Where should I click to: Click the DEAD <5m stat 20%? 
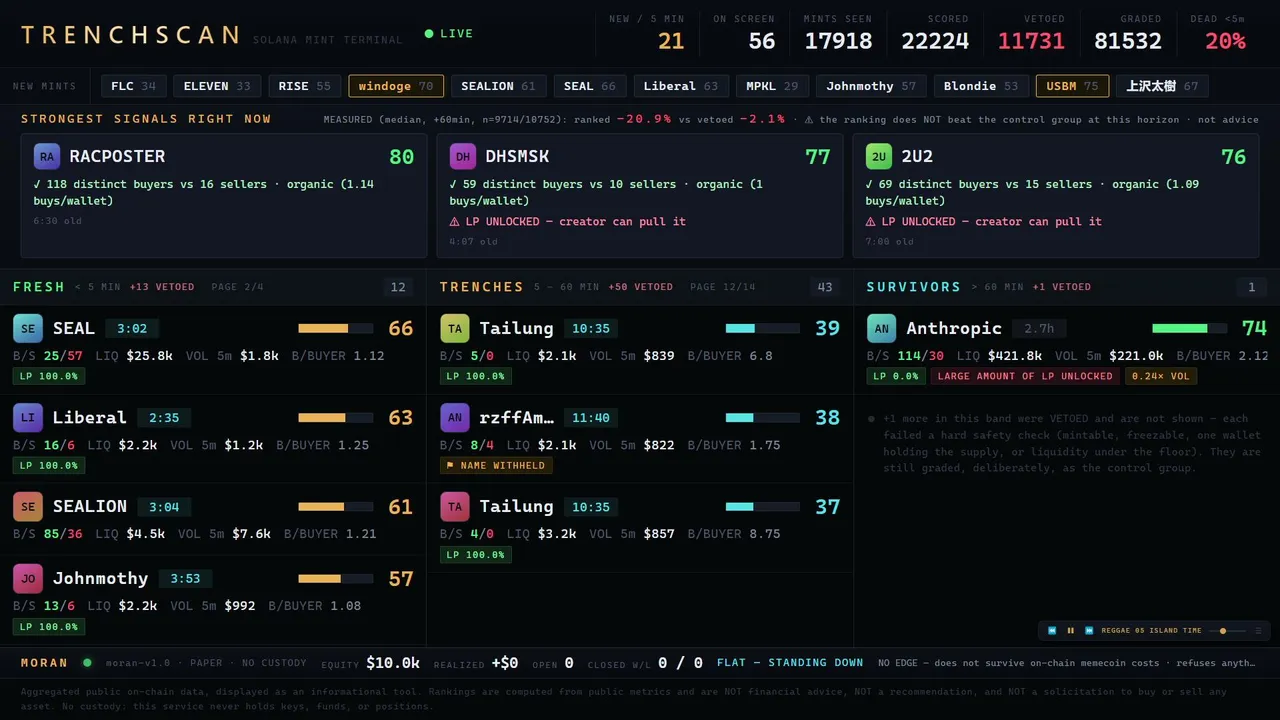tap(1225, 41)
